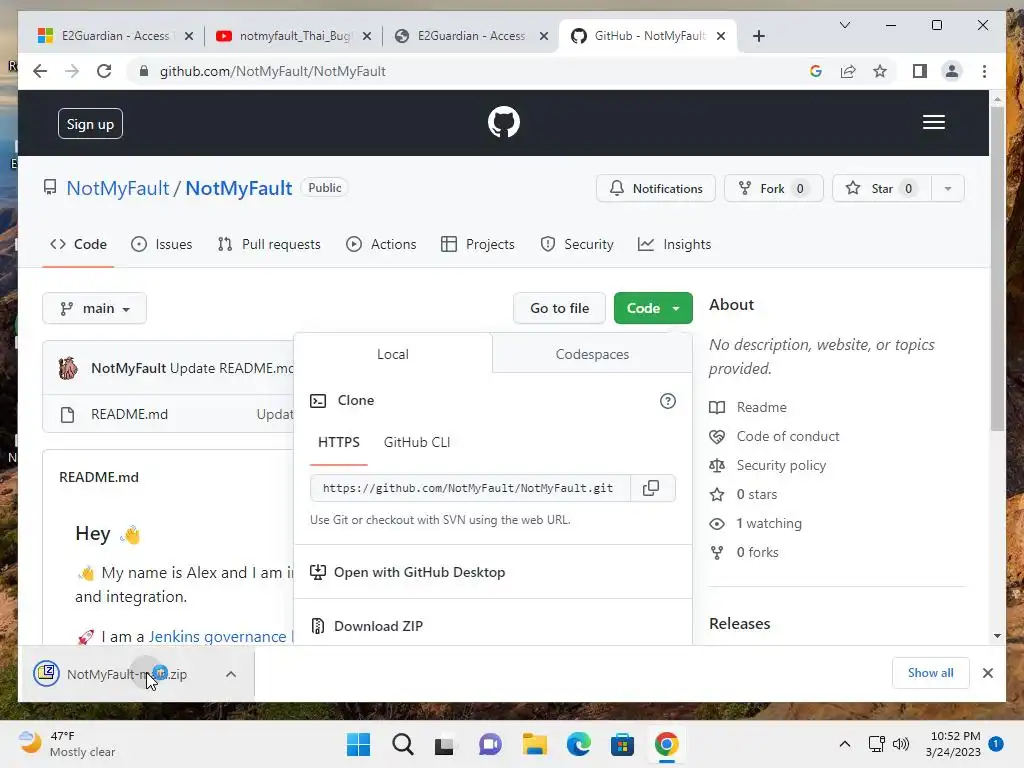Image resolution: width=1024 pixels, height=768 pixels.
Task: Fork the repository
Action: (x=773, y=189)
